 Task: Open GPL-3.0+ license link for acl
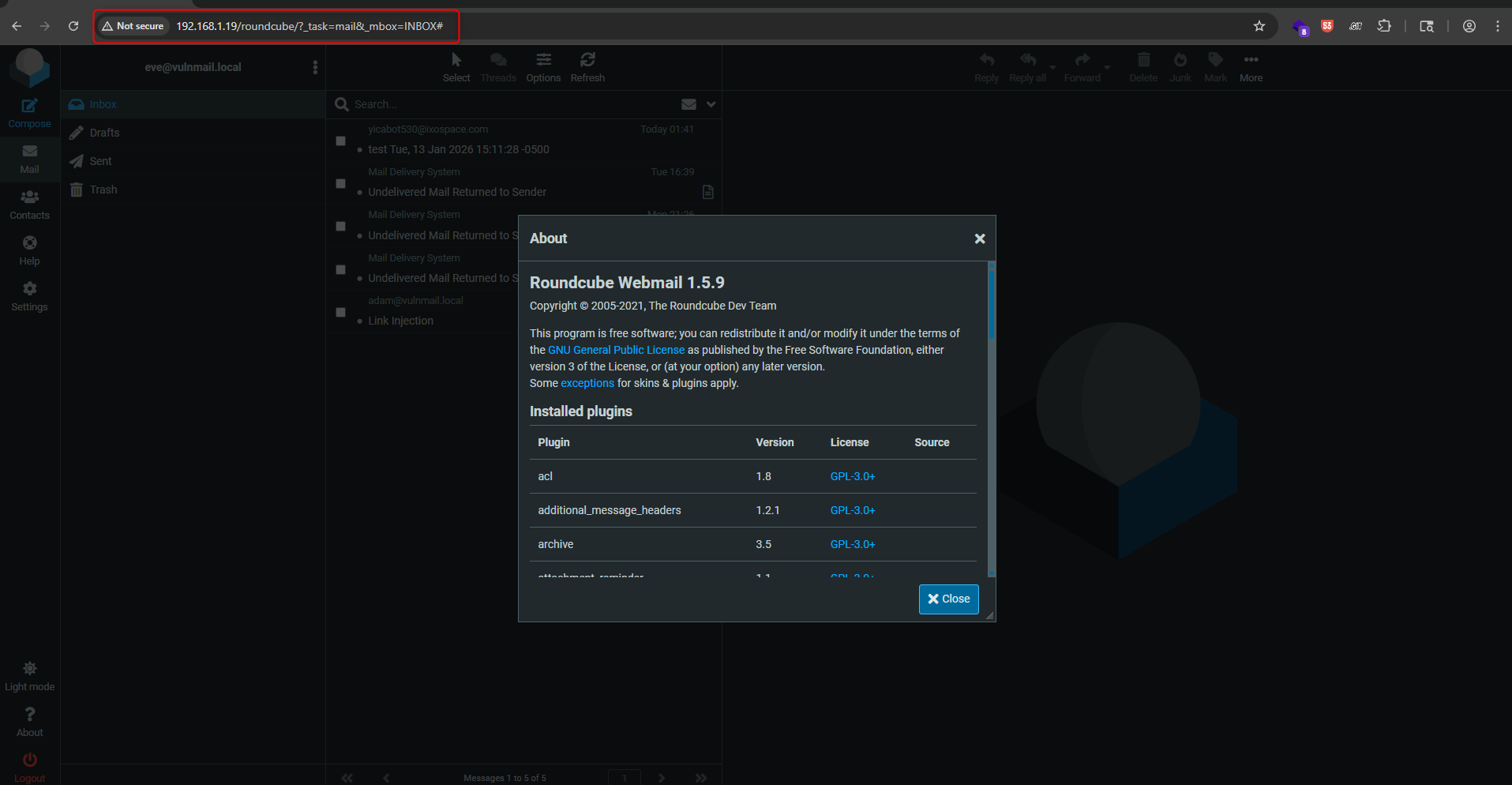[853, 476]
